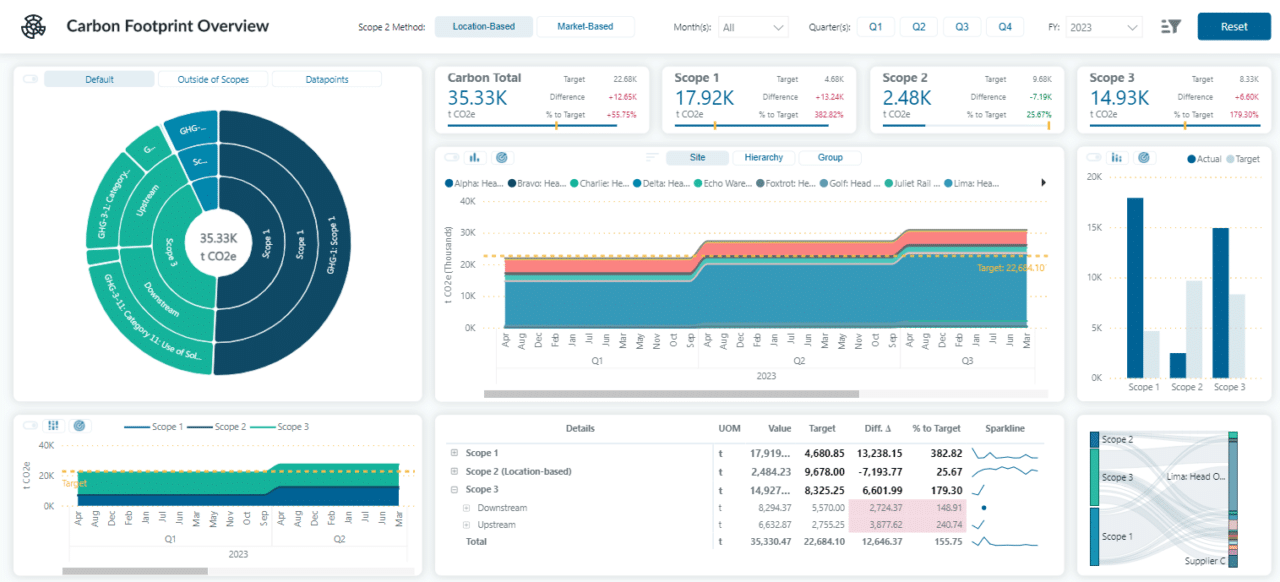Click the bullseye icon in the Actual vs Target panel
Screen dimensions: 1280x582
(1144, 157)
